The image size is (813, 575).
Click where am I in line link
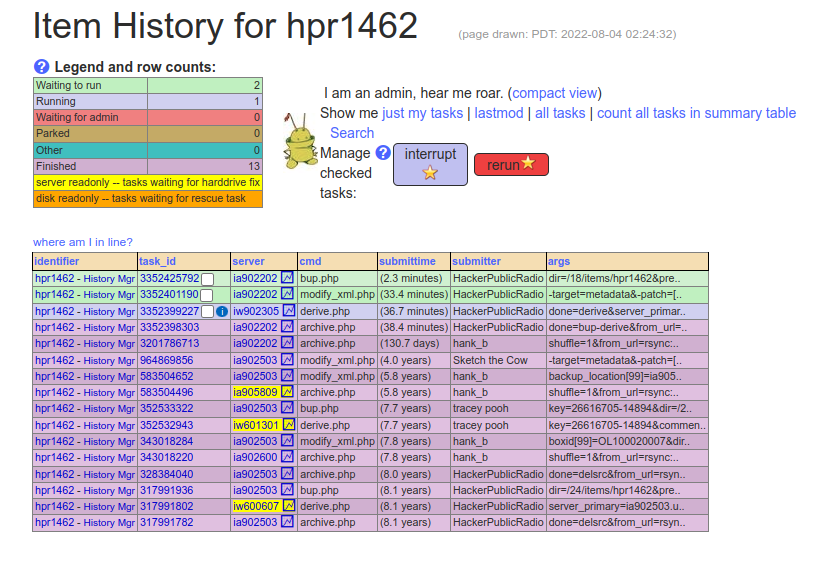[x=83, y=242]
